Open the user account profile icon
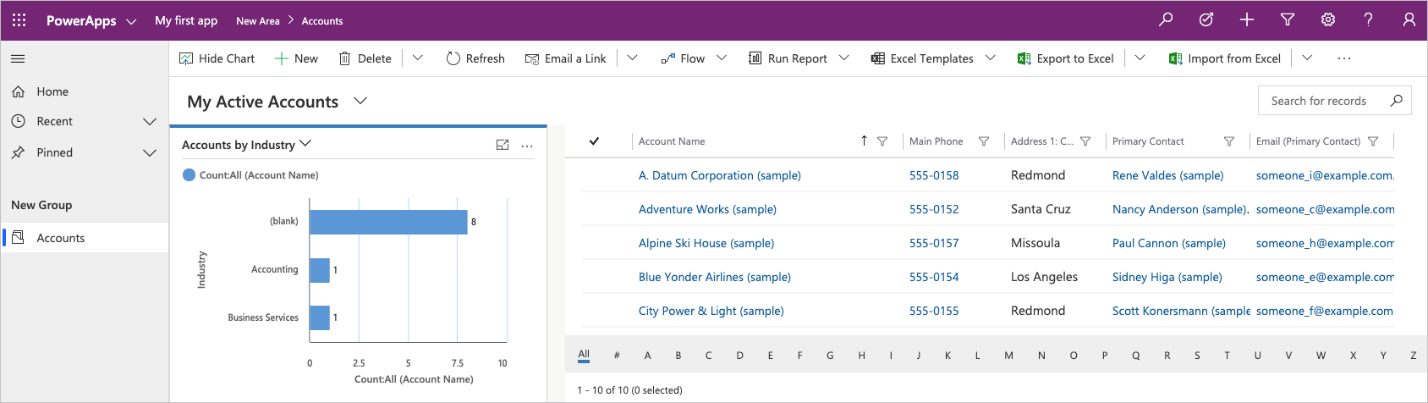This screenshot has width=1428, height=403. tap(1408, 20)
